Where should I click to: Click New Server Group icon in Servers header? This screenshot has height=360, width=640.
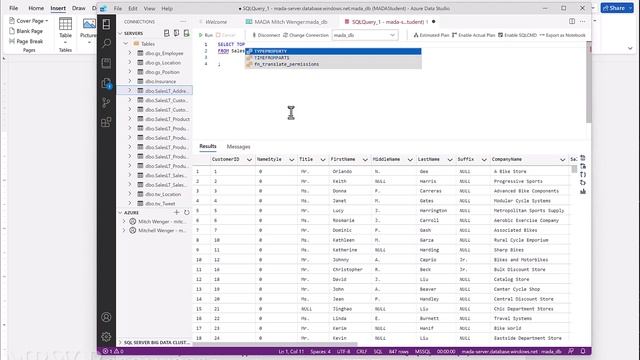[x=176, y=33]
